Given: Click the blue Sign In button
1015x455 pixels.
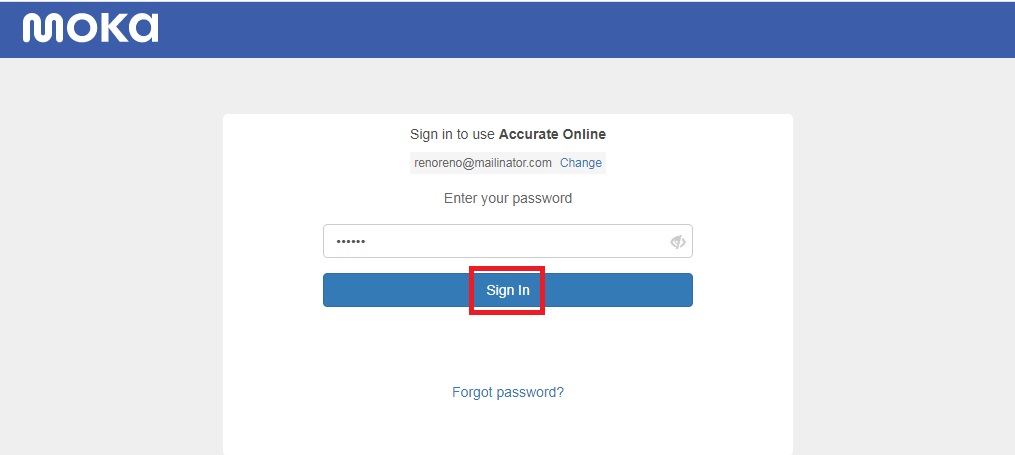Looking at the screenshot, I should (x=508, y=290).
